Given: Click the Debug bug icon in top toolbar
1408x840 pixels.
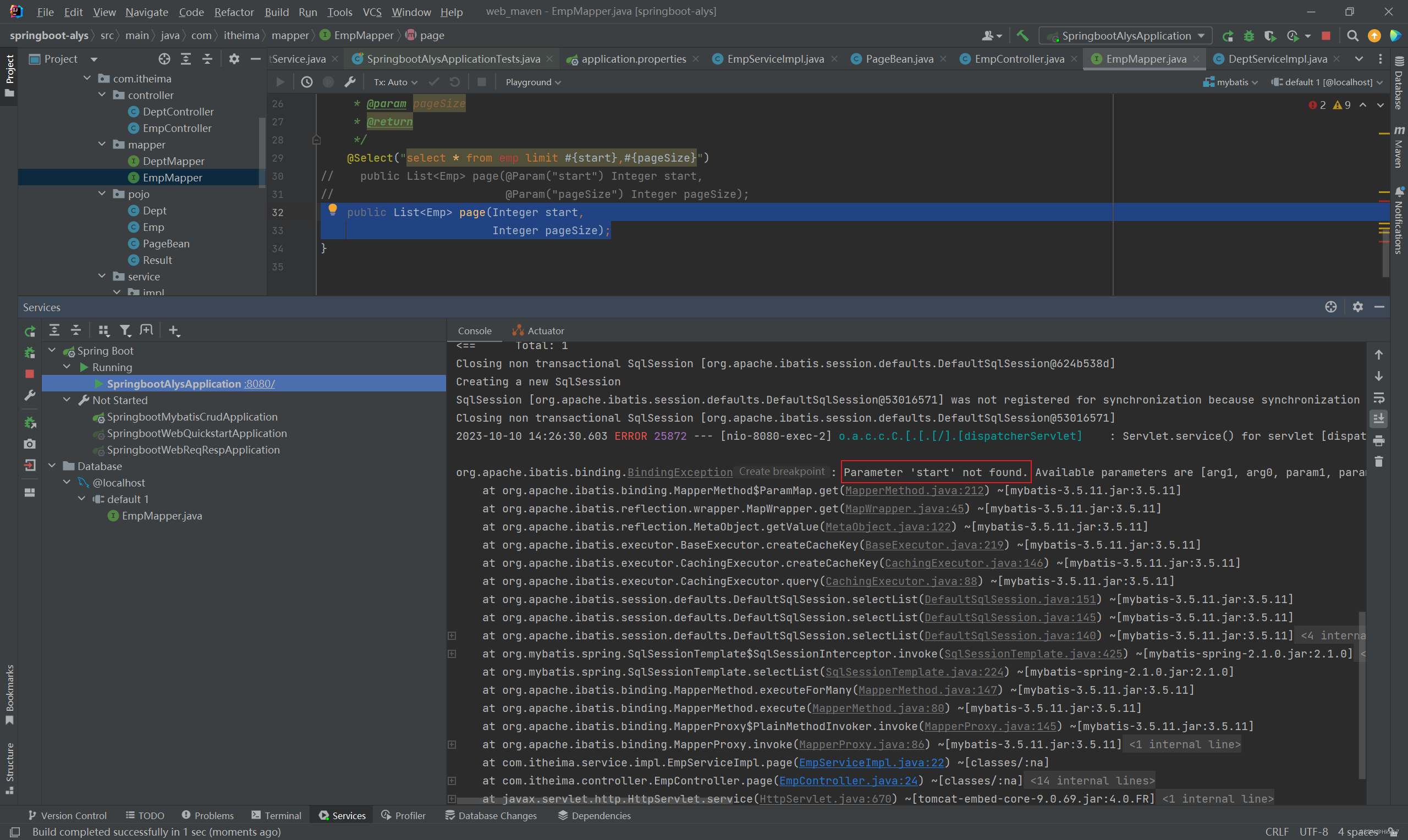Looking at the screenshot, I should [1248, 36].
